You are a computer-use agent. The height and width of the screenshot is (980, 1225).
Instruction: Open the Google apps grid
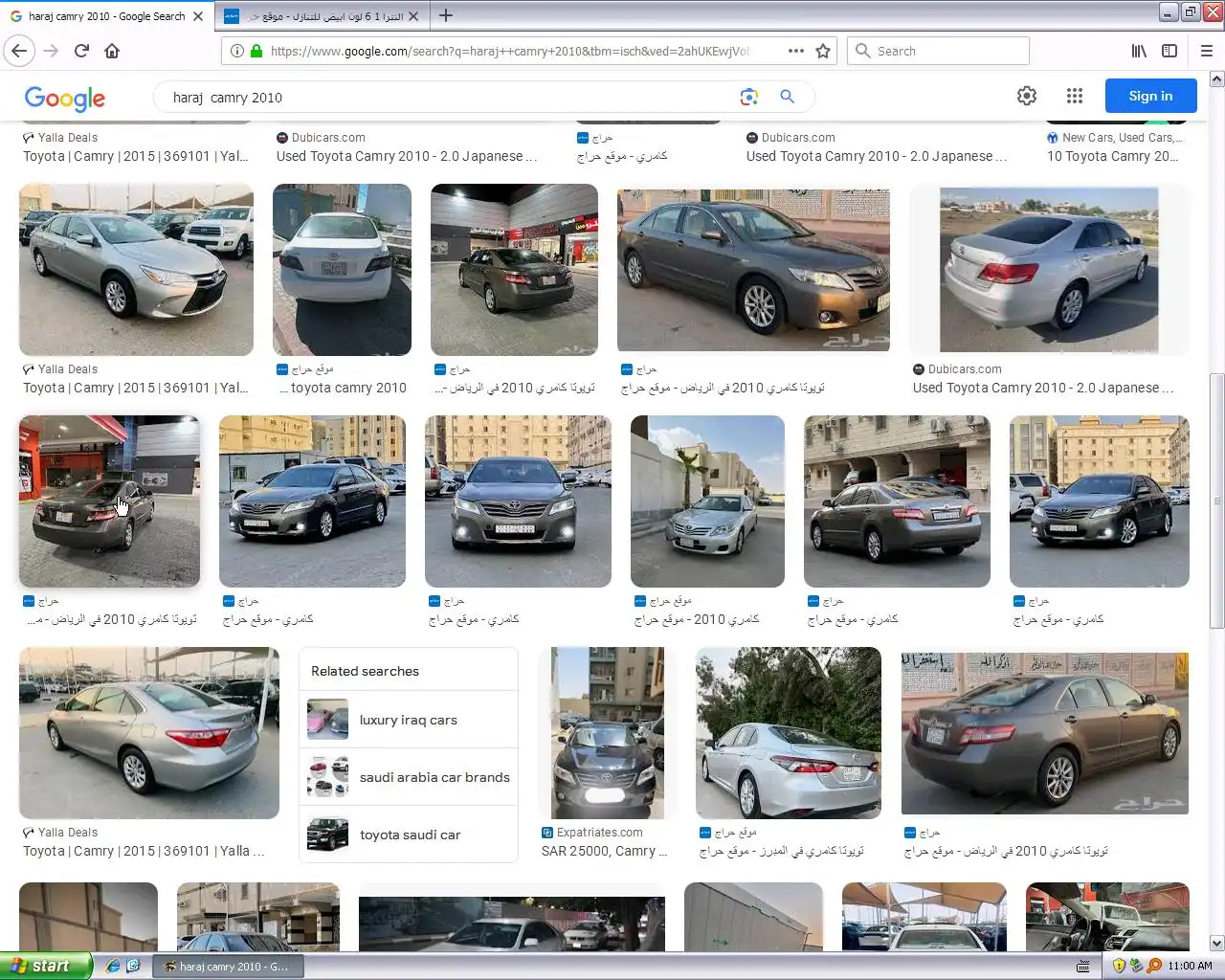coord(1075,96)
